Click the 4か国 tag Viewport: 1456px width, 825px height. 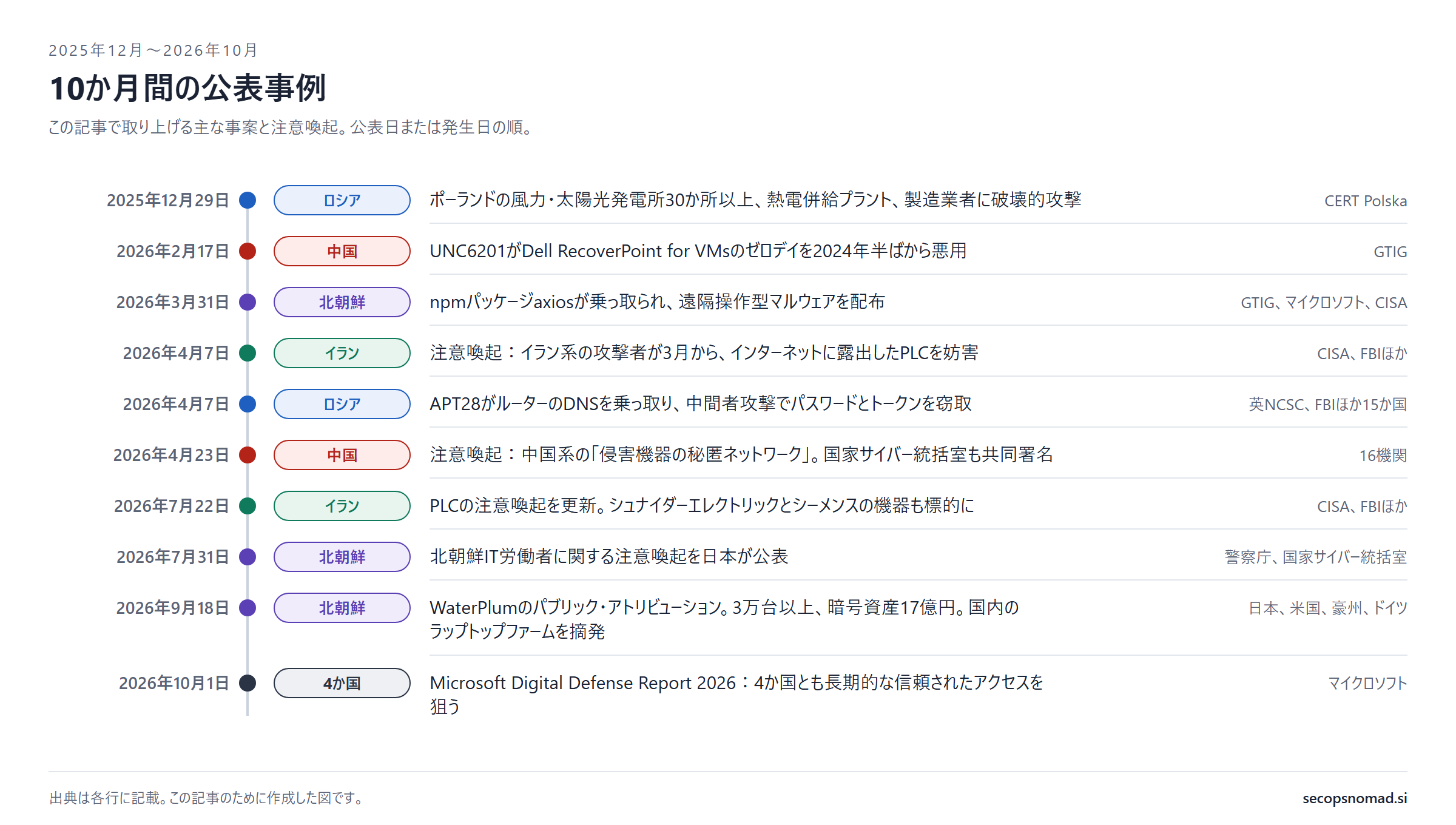click(x=342, y=683)
